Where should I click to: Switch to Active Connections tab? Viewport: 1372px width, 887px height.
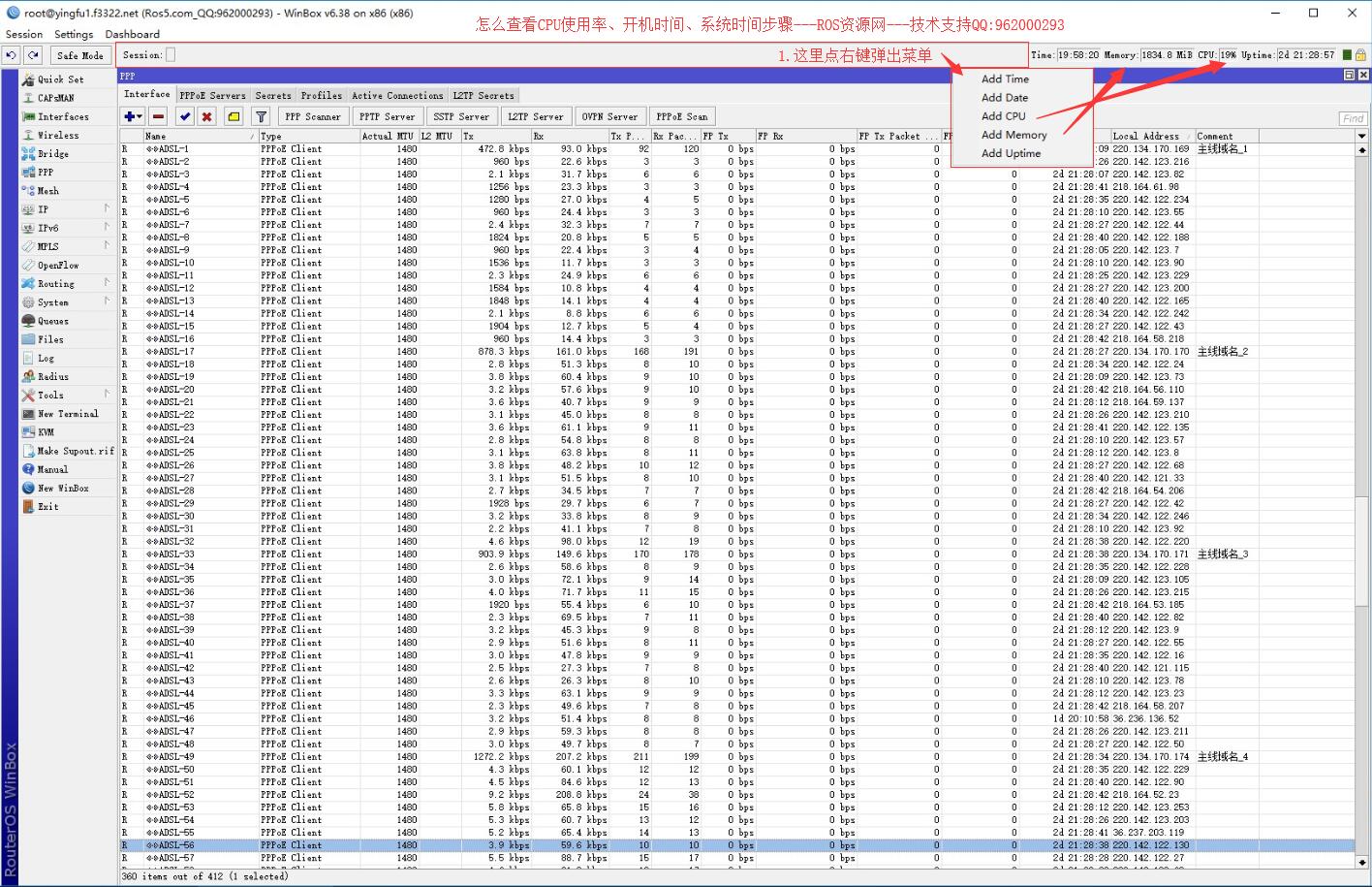point(397,95)
